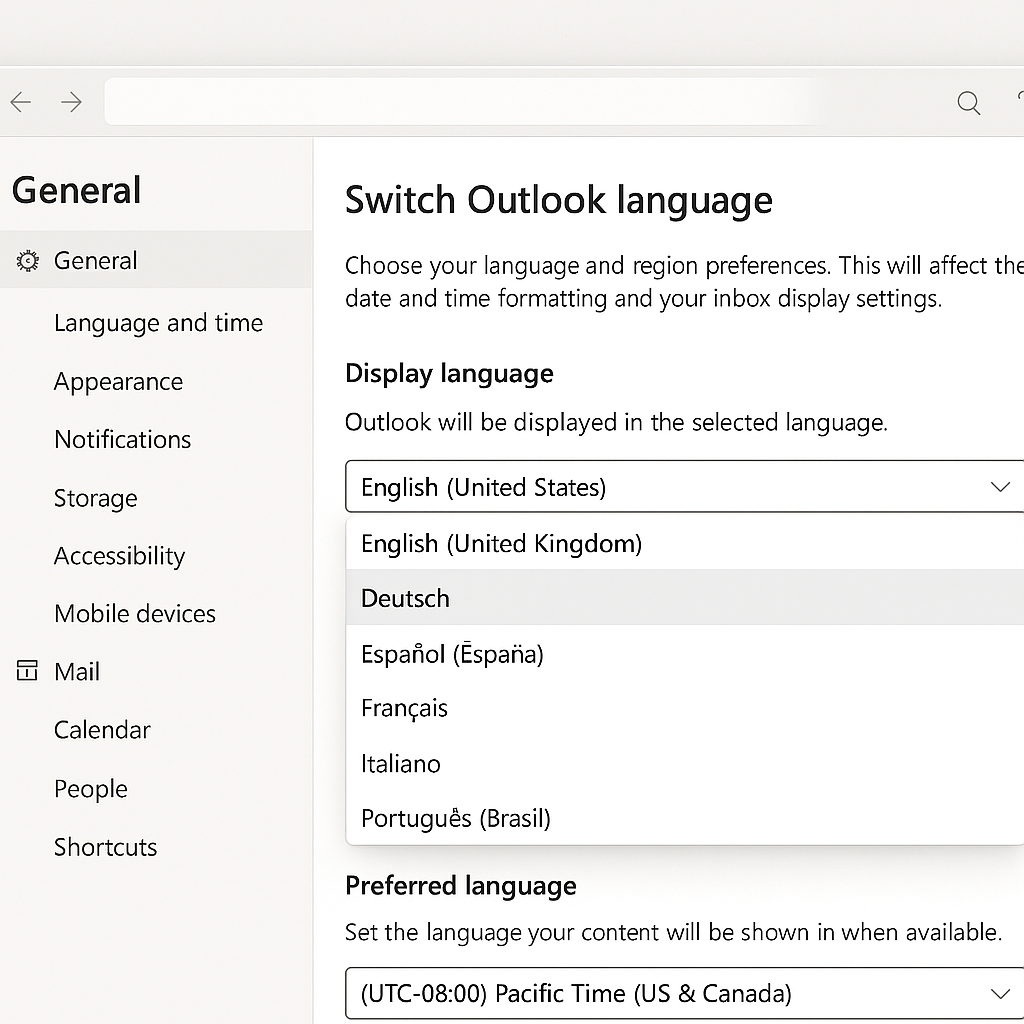Select Português (Brasil) option
The height and width of the screenshot is (1024, 1024).
click(685, 818)
